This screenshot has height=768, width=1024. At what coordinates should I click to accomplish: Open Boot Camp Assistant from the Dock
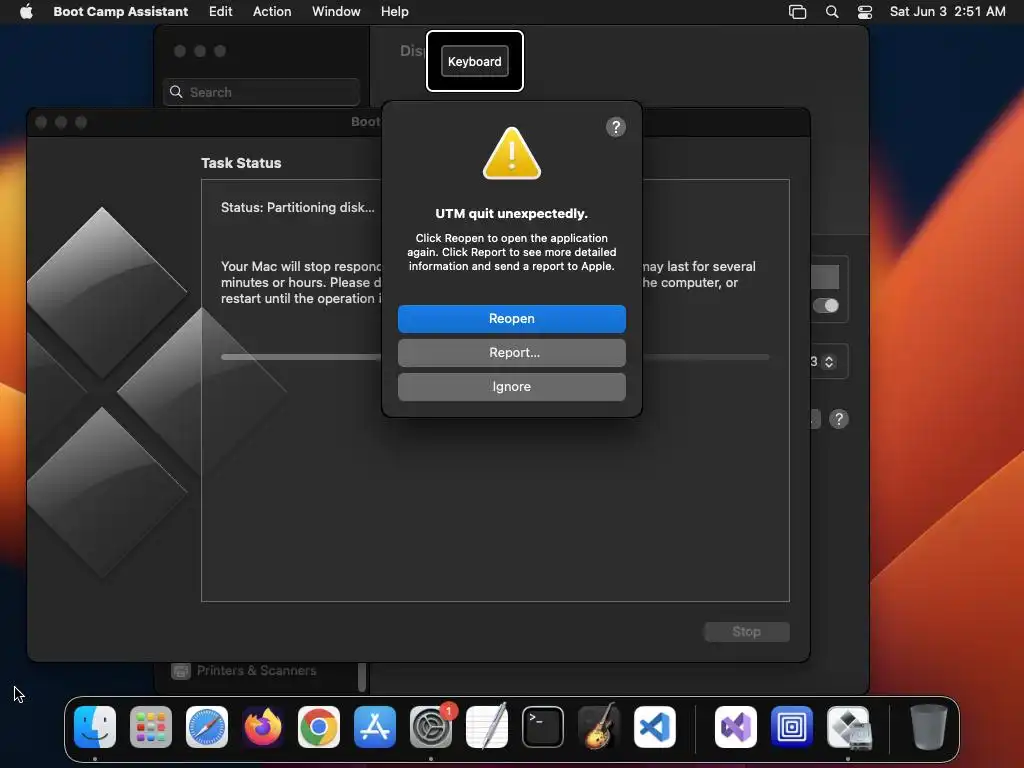848,727
